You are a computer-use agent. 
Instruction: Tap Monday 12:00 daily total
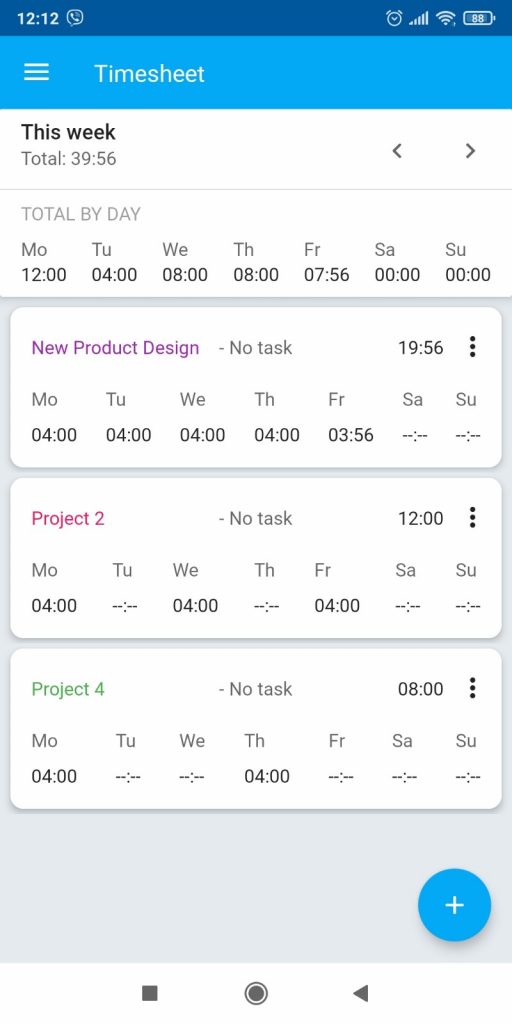(44, 274)
